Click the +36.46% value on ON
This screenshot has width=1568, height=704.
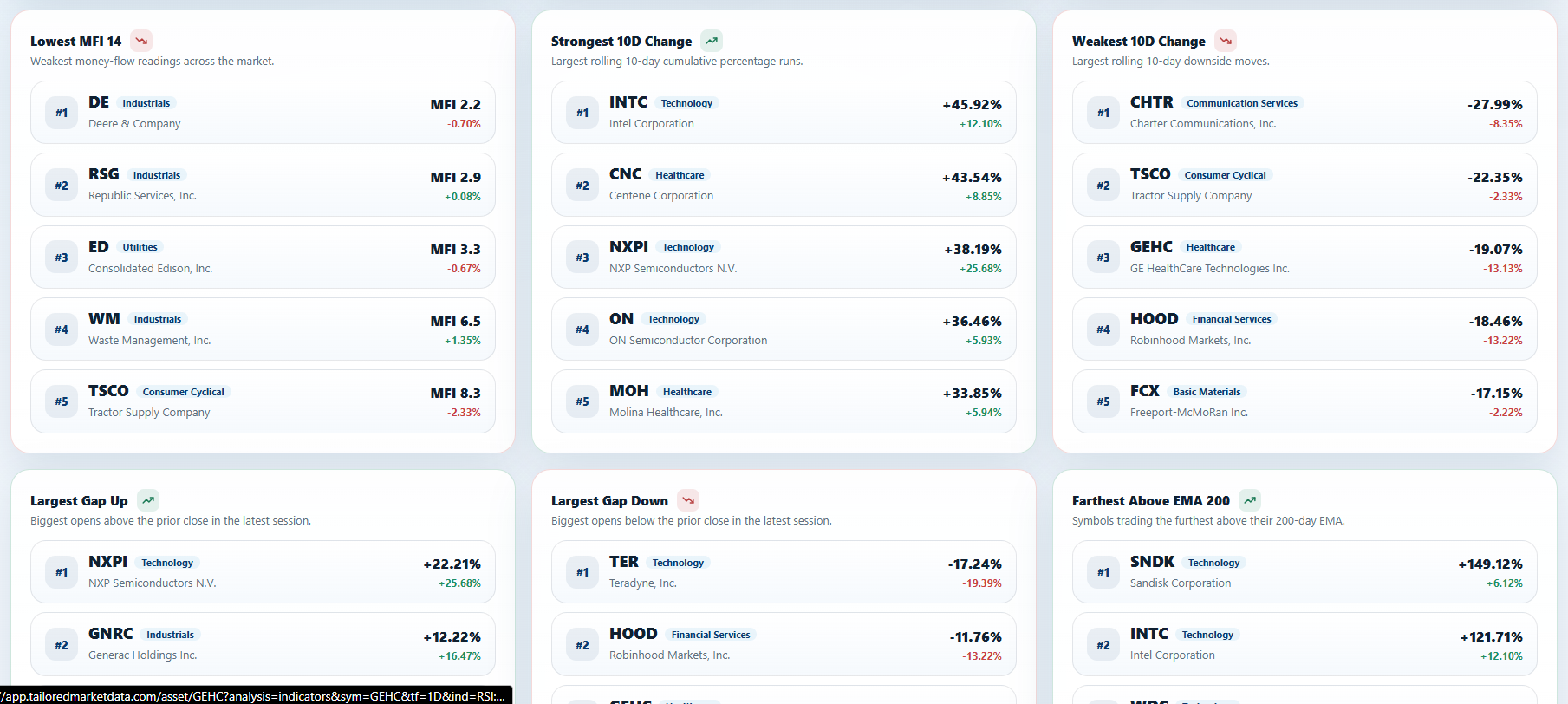click(972, 321)
